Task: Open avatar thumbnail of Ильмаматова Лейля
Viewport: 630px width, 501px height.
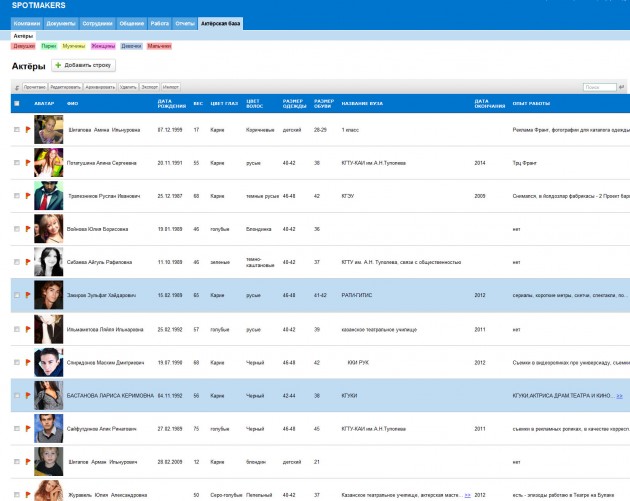Action: [48, 329]
